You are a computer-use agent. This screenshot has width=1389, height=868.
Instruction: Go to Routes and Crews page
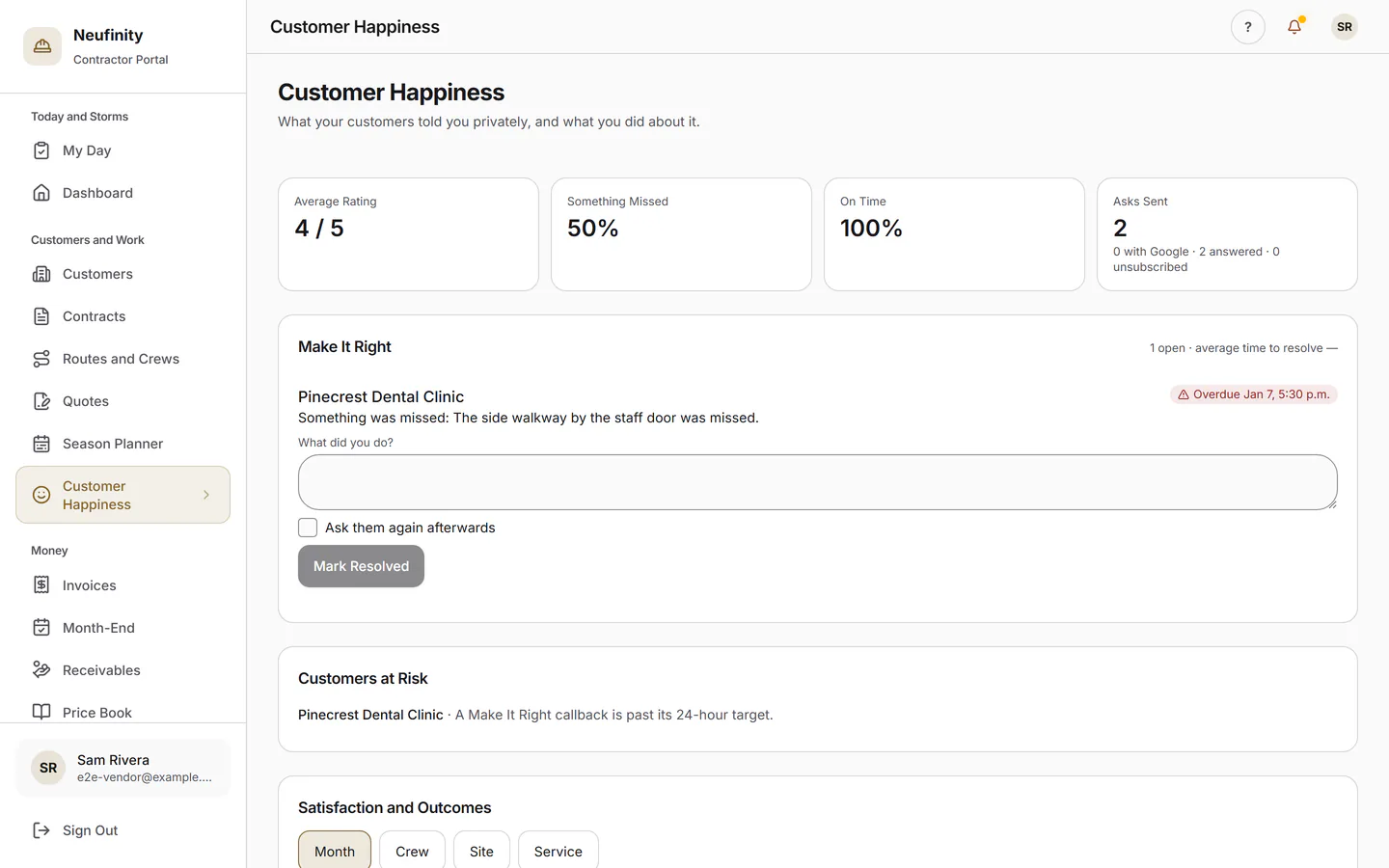click(x=123, y=359)
